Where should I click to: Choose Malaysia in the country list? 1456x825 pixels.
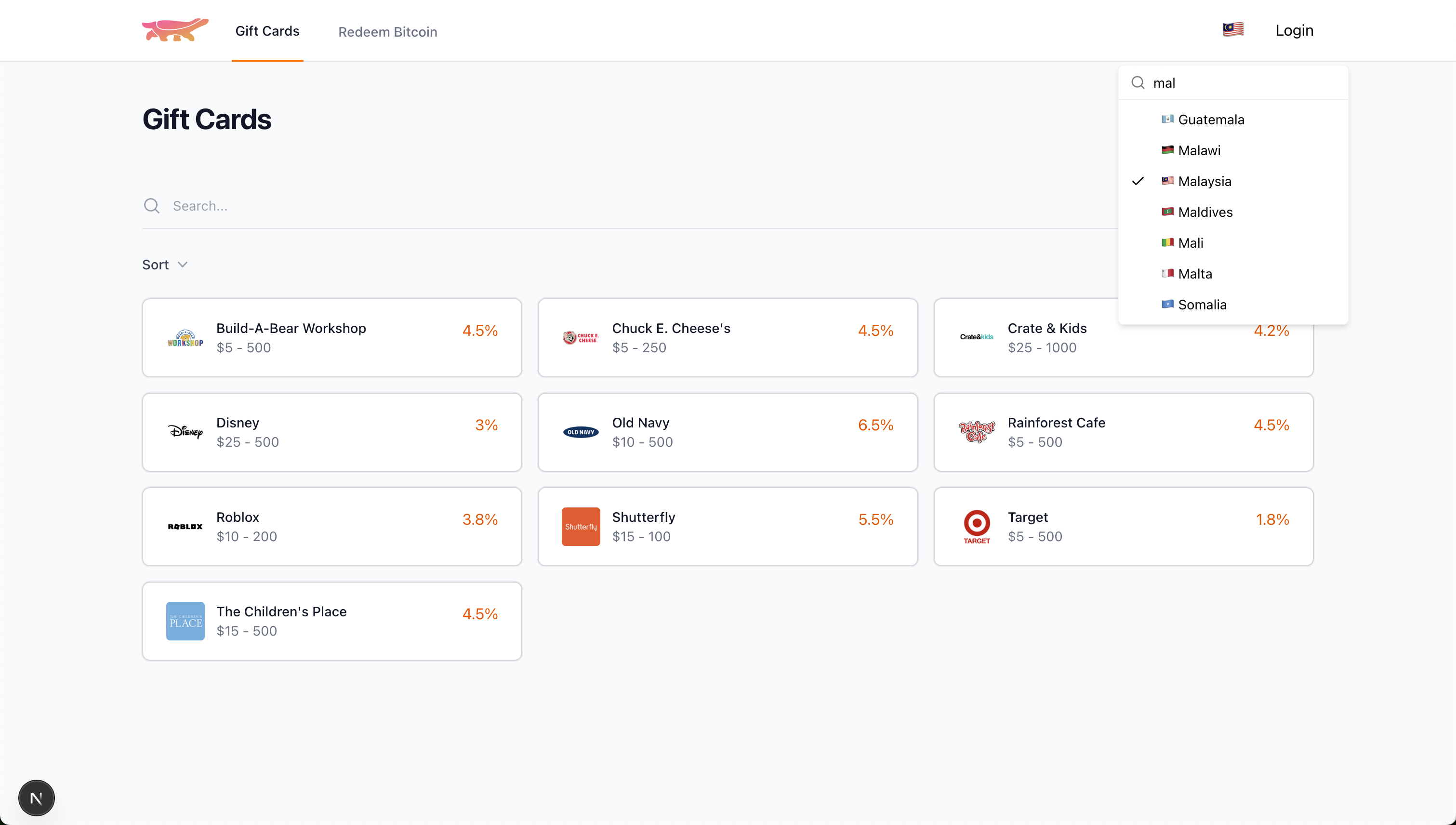(x=1233, y=181)
